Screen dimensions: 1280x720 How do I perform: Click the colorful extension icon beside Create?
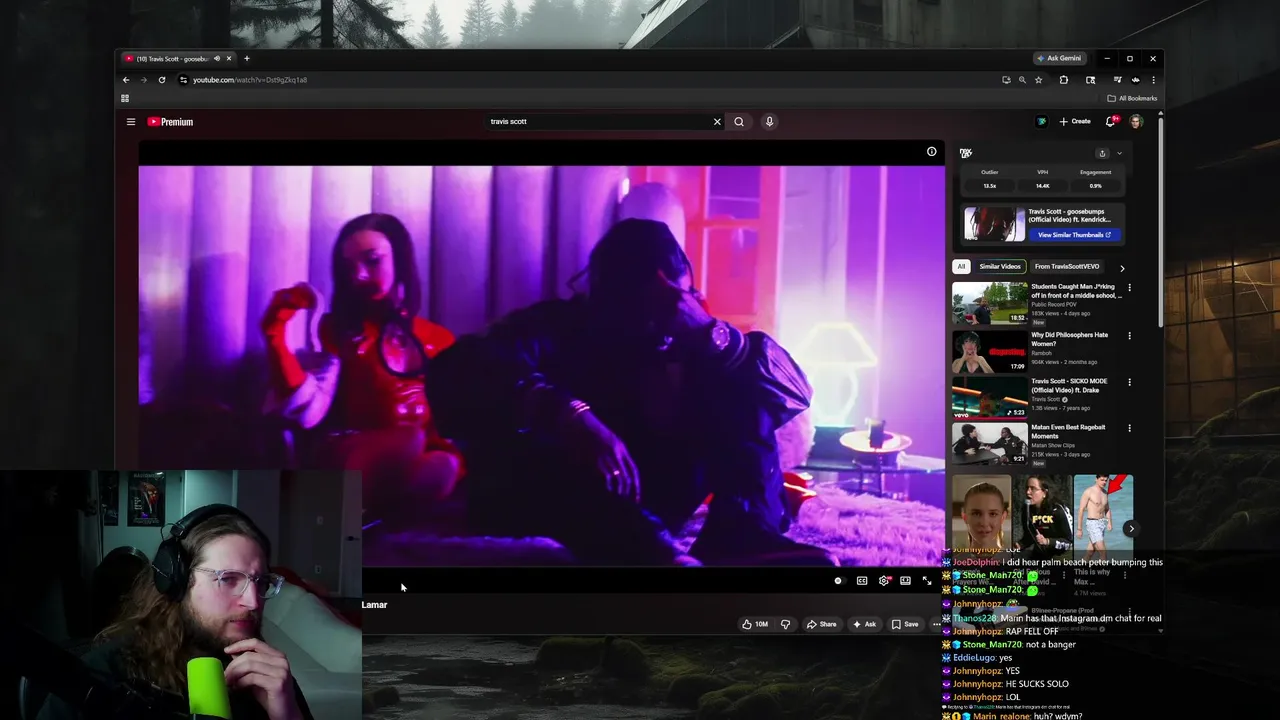(x=1041, y=122)
